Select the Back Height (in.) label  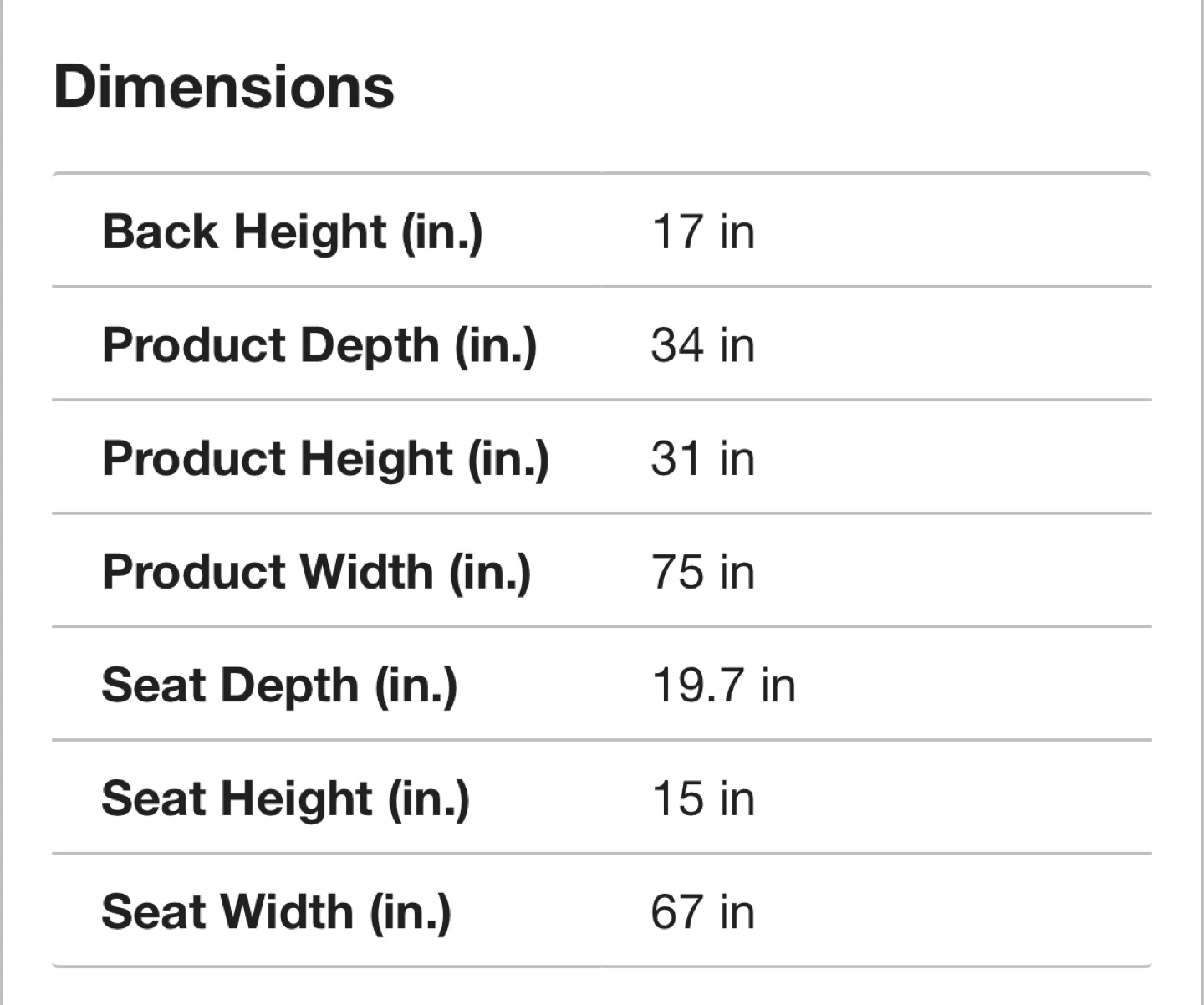tap(292, 232)
